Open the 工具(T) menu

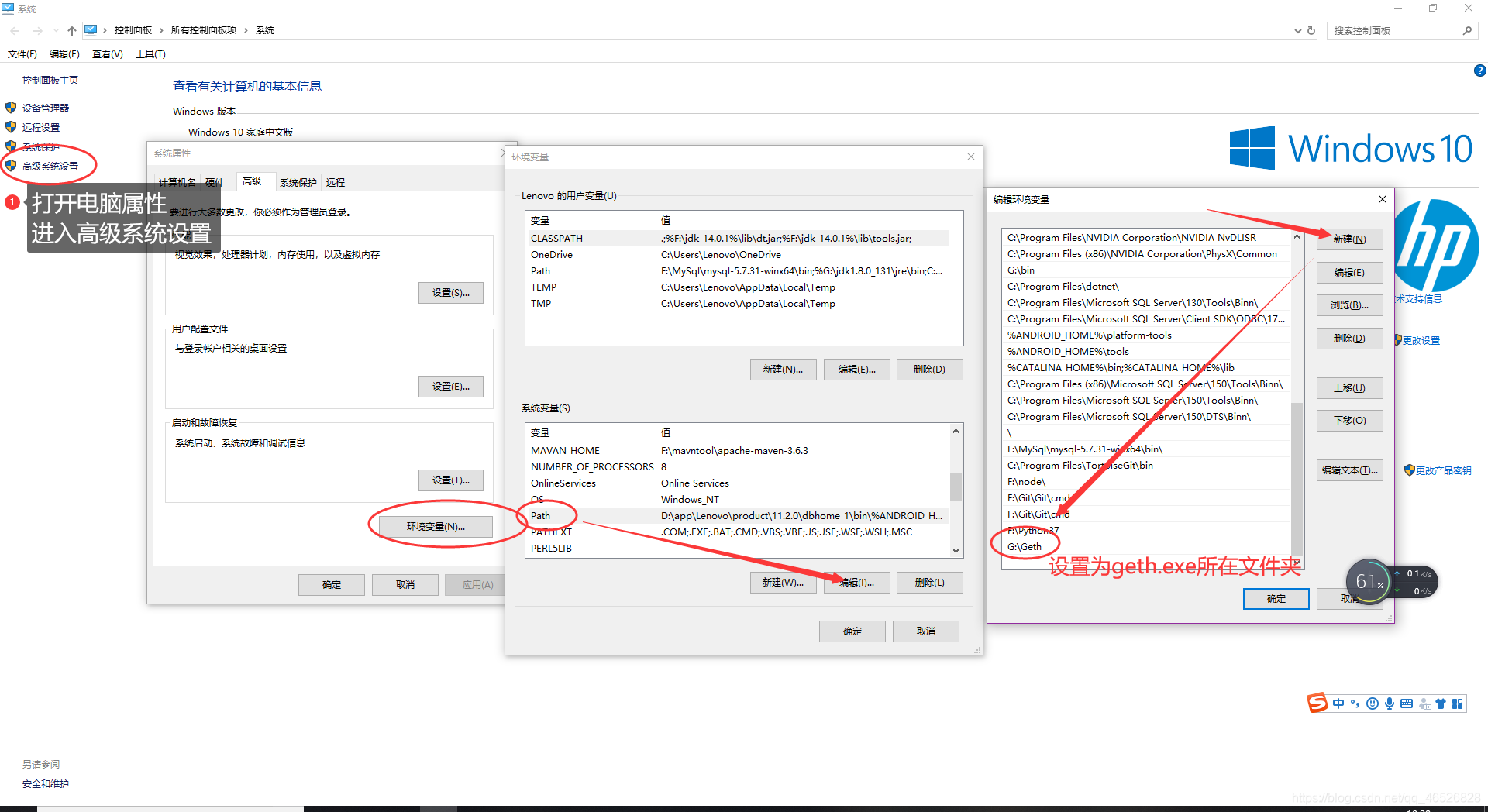point(150,54)
